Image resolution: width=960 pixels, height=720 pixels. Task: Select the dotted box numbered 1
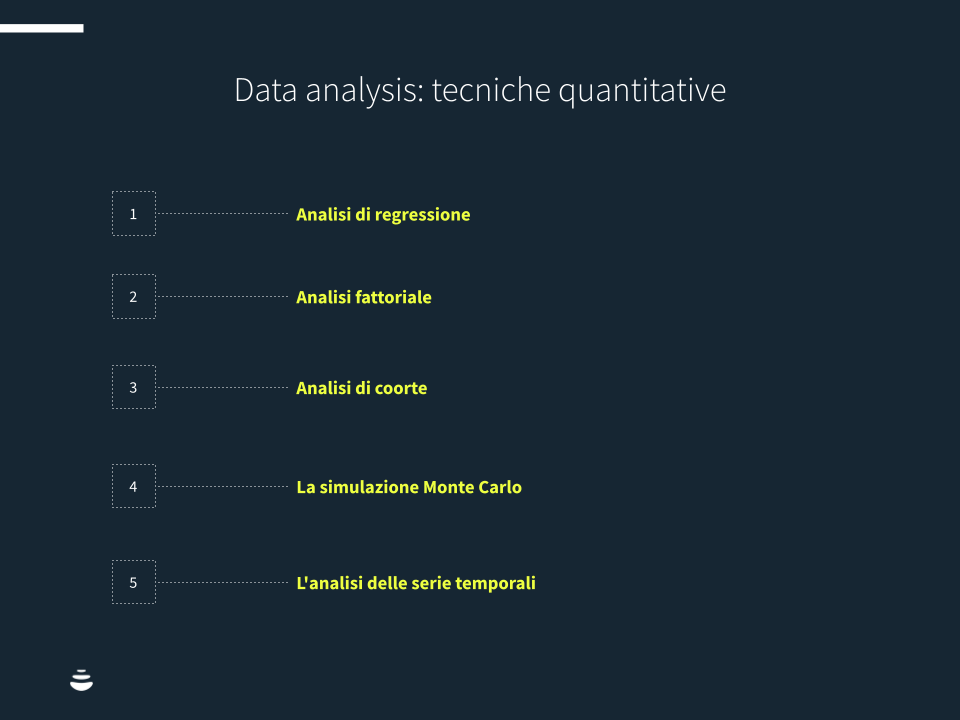(x=134, y=214)
